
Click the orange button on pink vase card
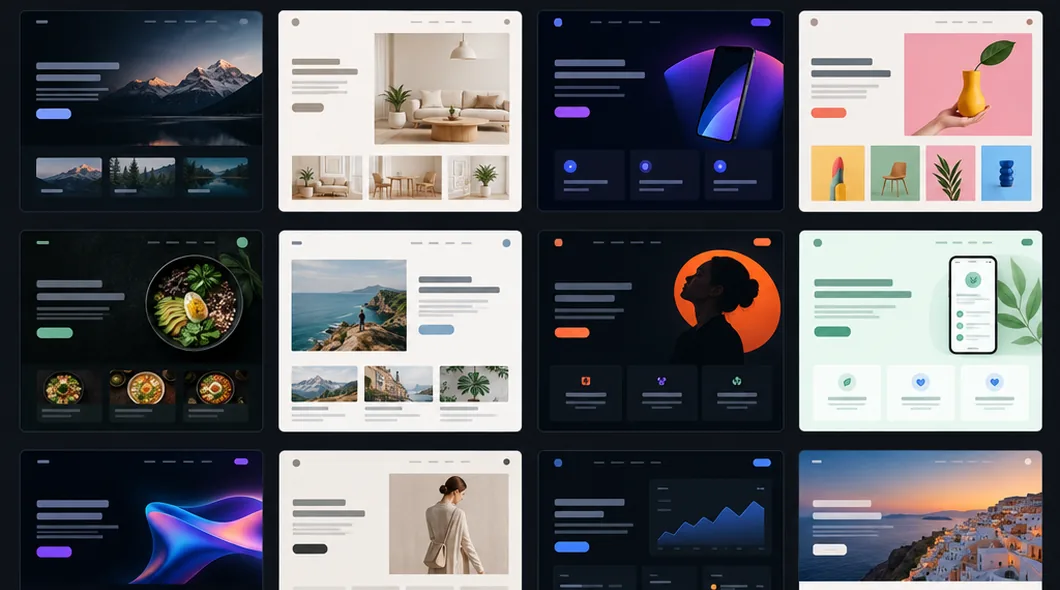(828, 113)
